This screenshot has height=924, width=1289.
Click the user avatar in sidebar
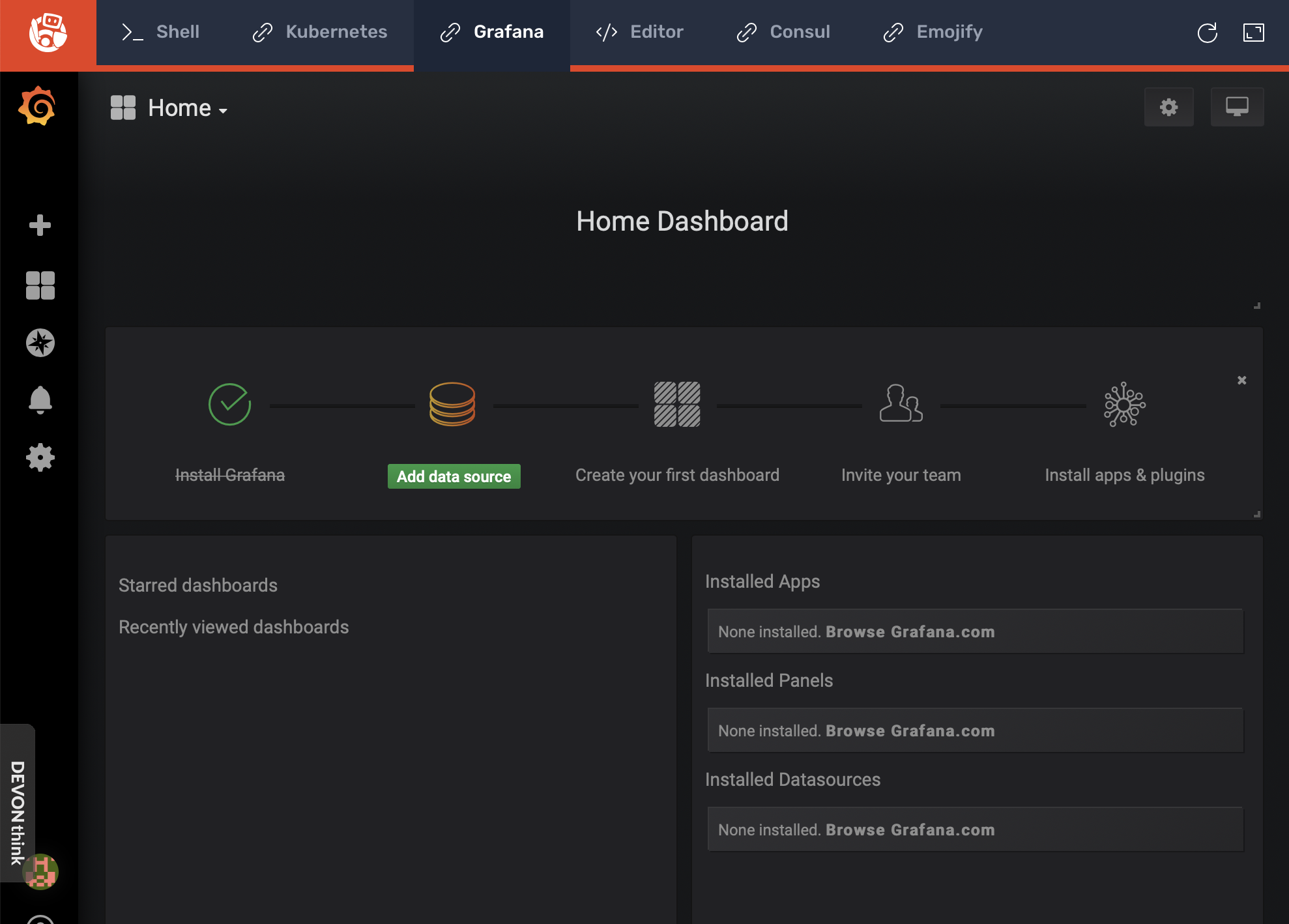[x=41, y=872]
